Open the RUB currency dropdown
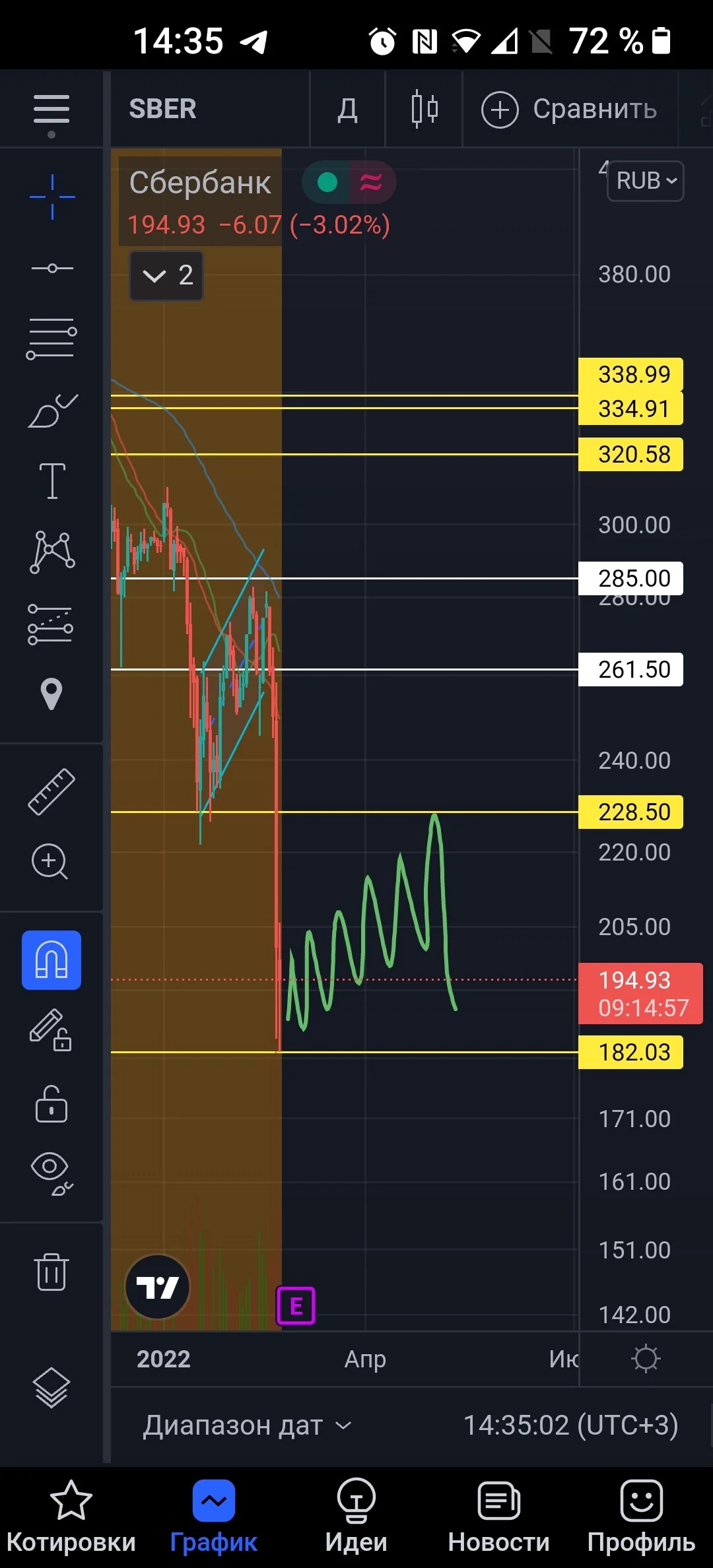Screen dimensions: 713x1568 (646, 181)
